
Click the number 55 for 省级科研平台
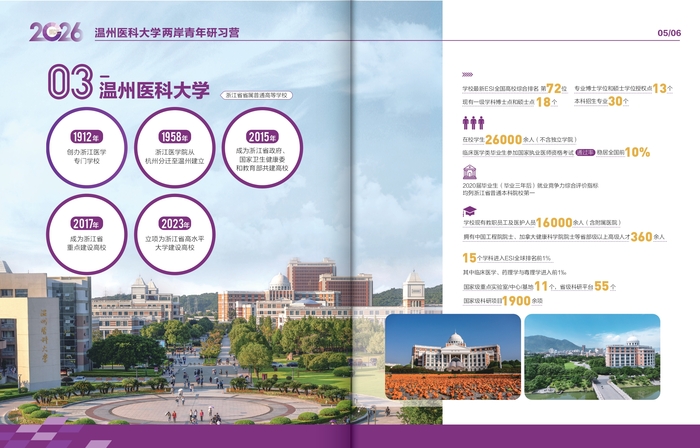tap(602, 286)
